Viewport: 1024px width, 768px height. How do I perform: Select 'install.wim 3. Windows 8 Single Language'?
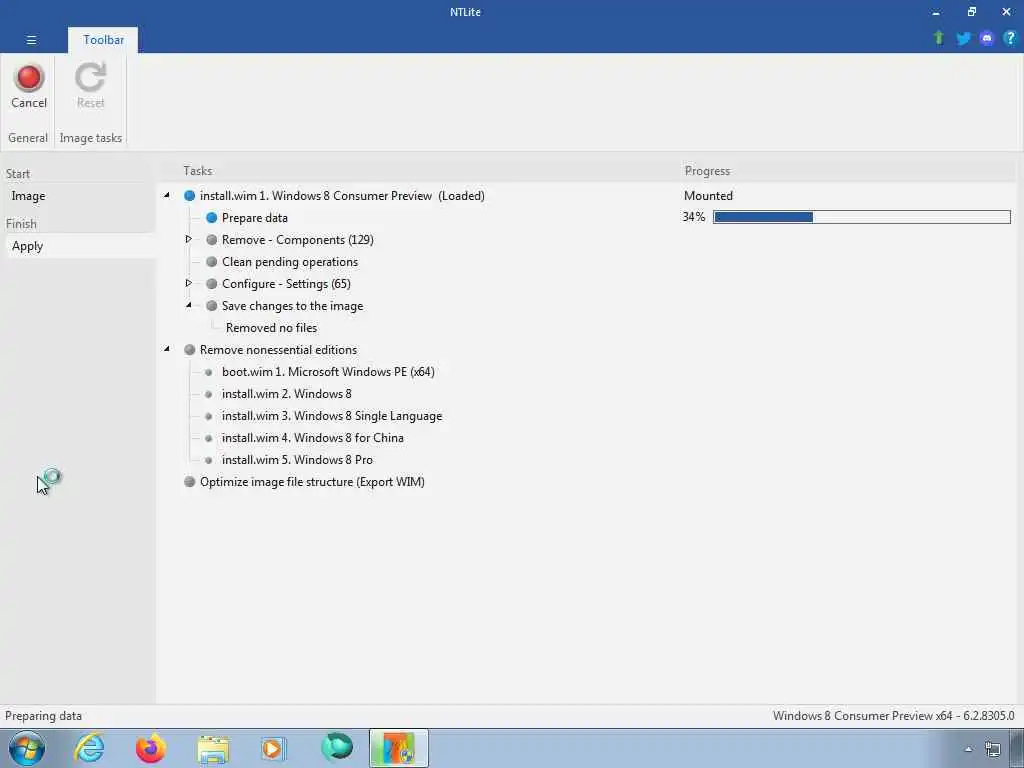pyautogui.click(x=332, y=416)
